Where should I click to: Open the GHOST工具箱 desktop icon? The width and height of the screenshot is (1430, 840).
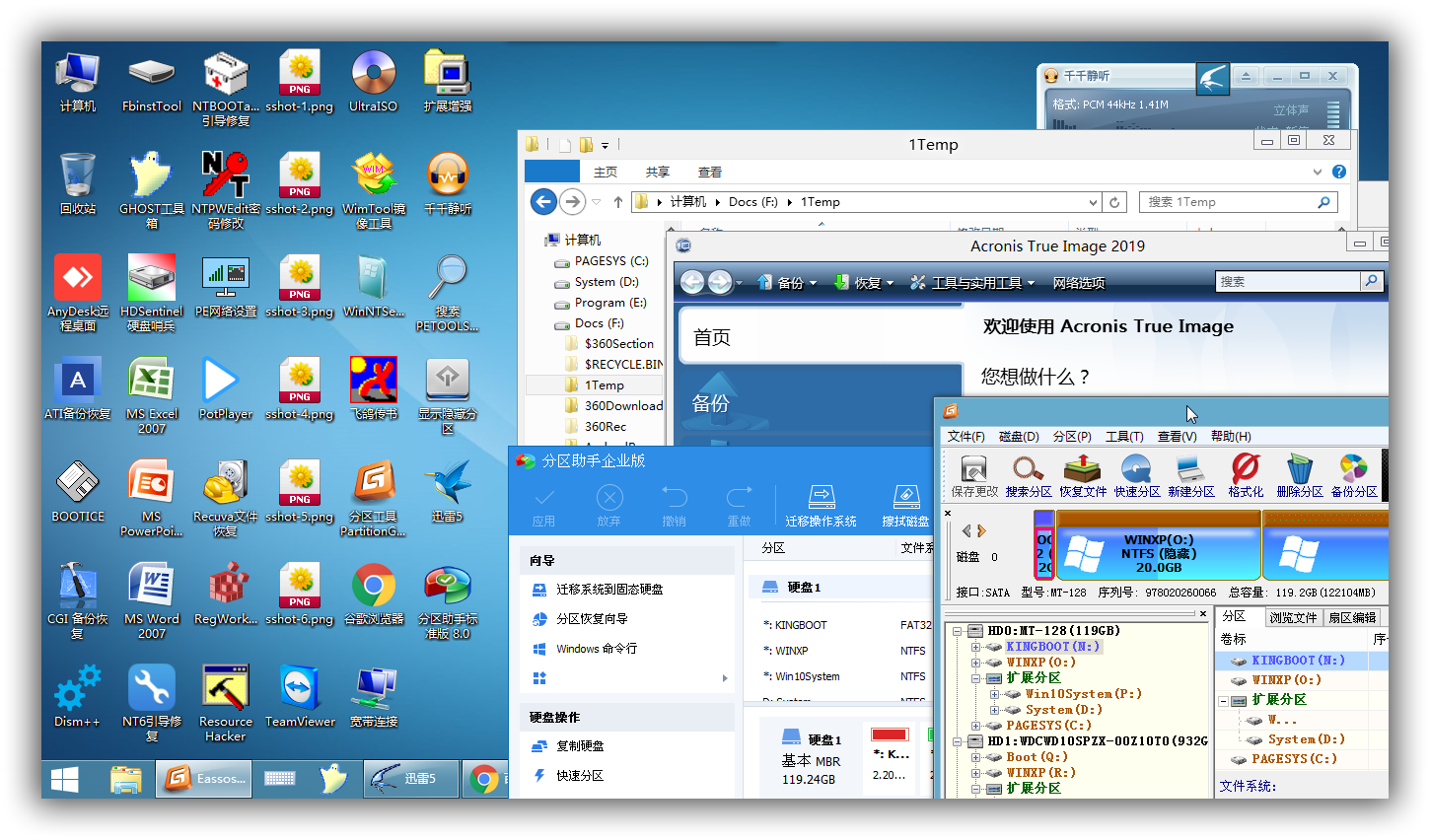point(152,190)
